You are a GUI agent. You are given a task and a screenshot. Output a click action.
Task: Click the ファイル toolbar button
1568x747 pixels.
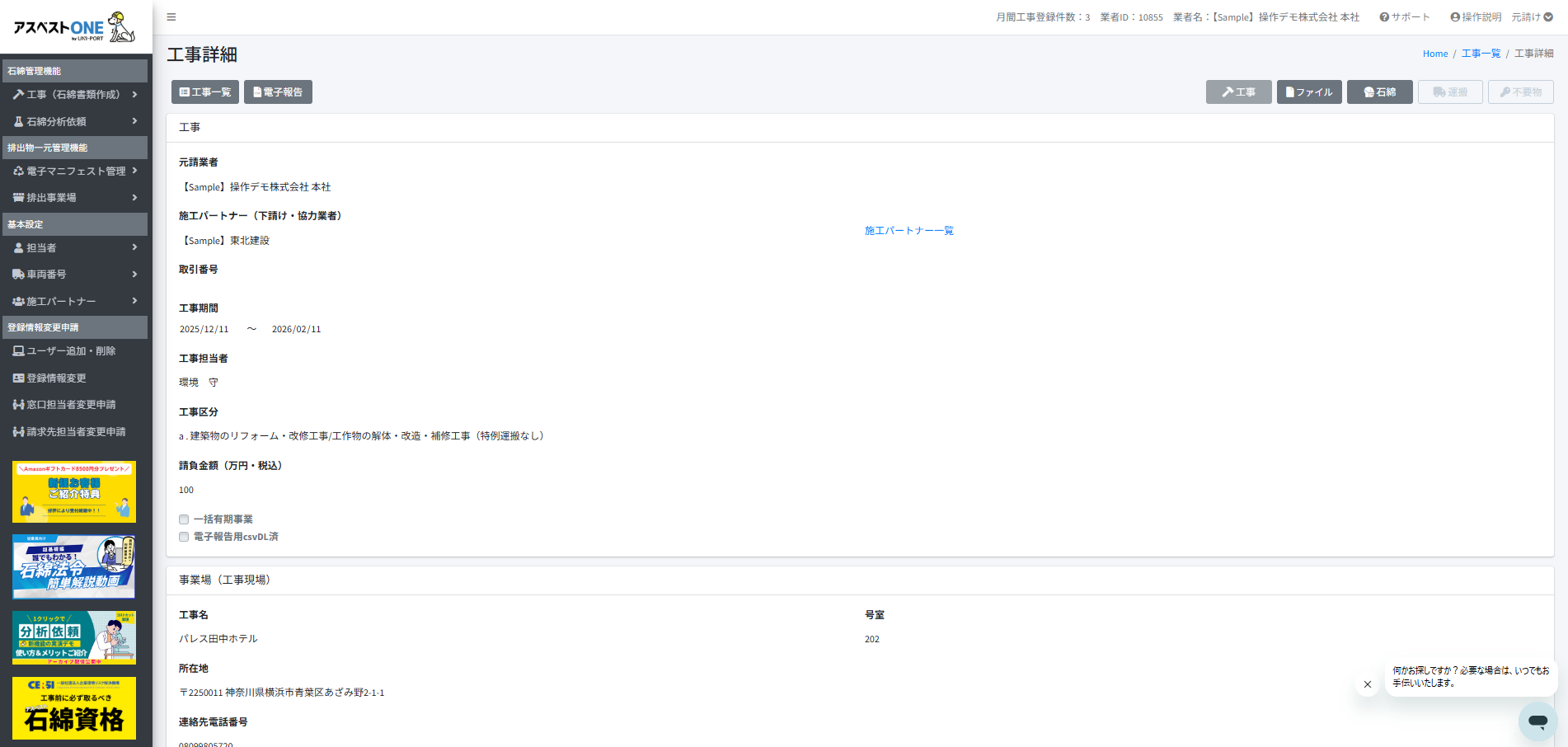pos(1308,92)
